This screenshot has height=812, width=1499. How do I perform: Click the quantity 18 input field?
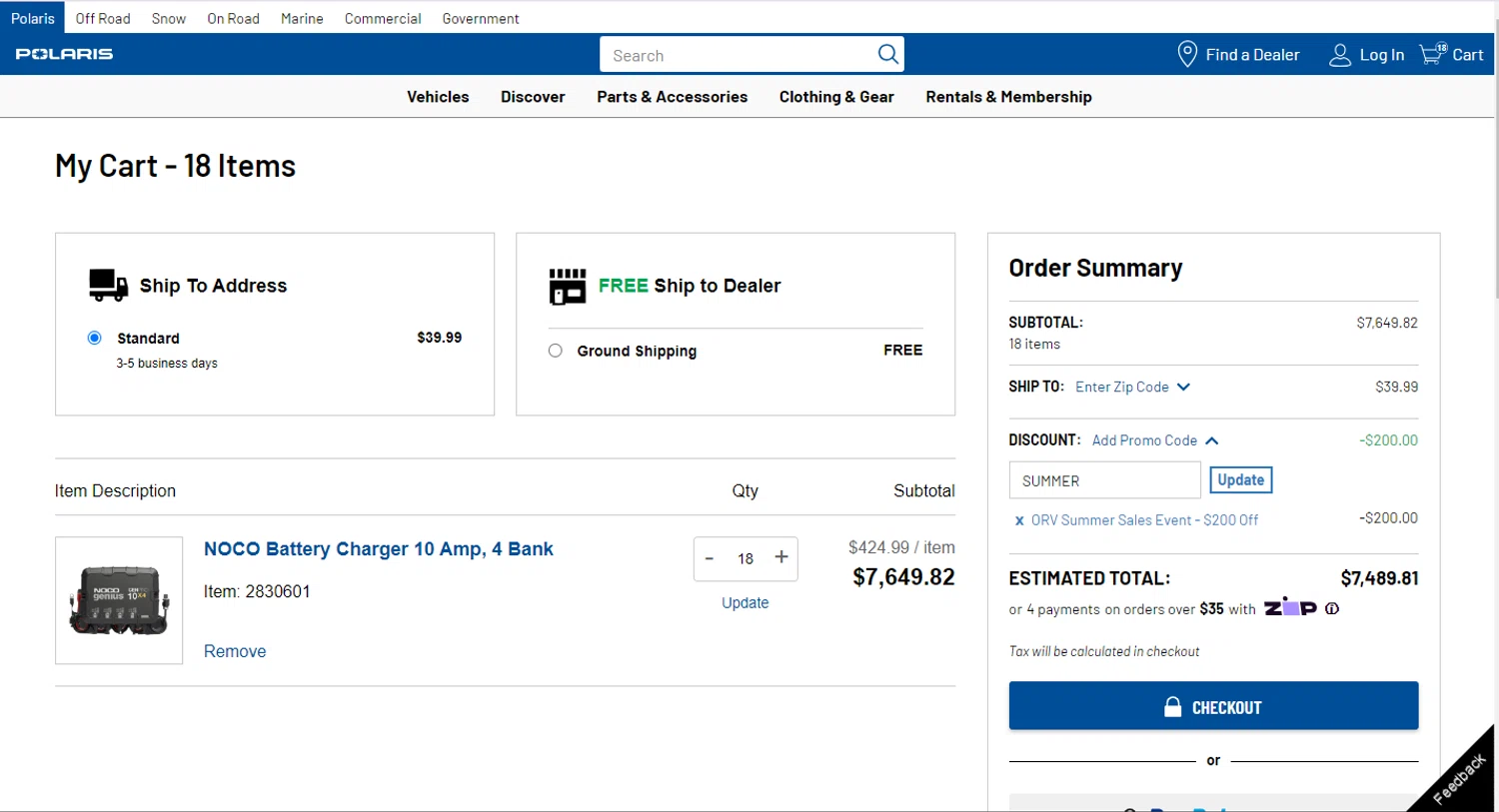tap(746, 558)
